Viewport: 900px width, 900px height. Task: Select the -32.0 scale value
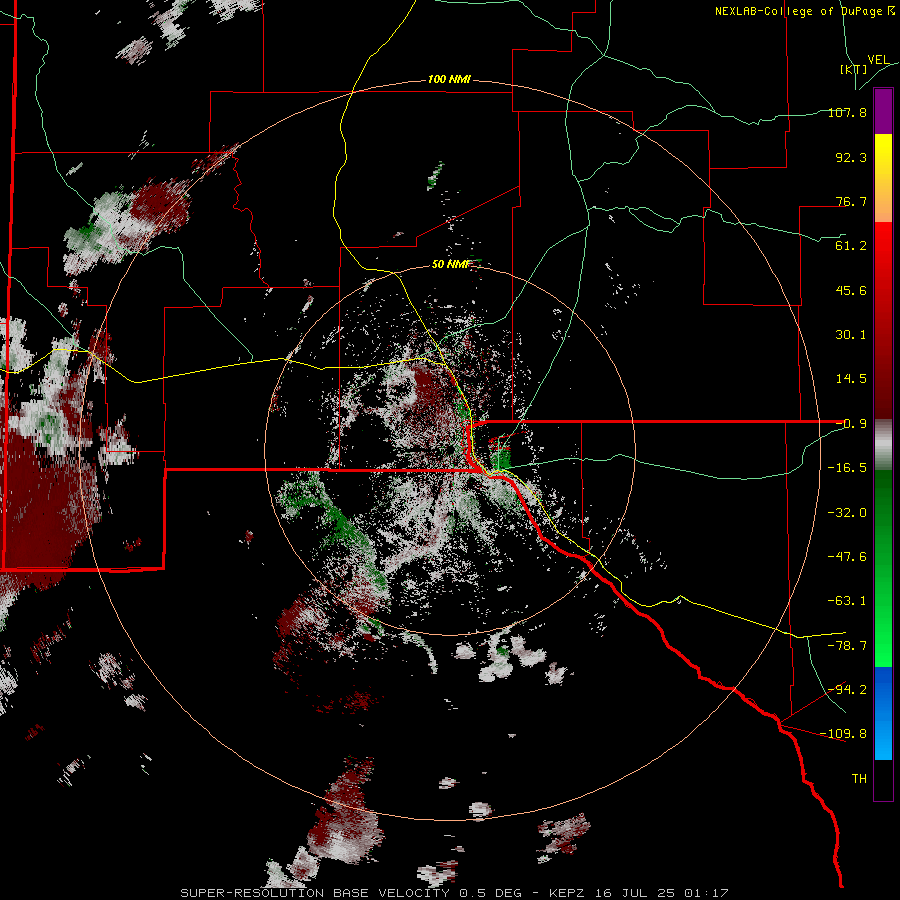[x=847, y=513]
